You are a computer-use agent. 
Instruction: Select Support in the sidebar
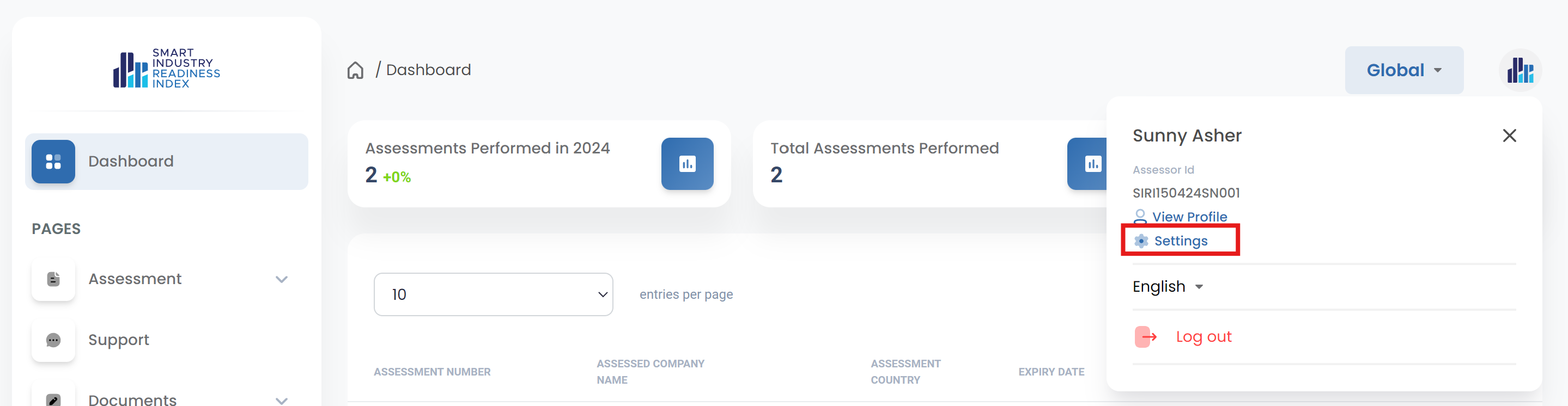(119, 340)
